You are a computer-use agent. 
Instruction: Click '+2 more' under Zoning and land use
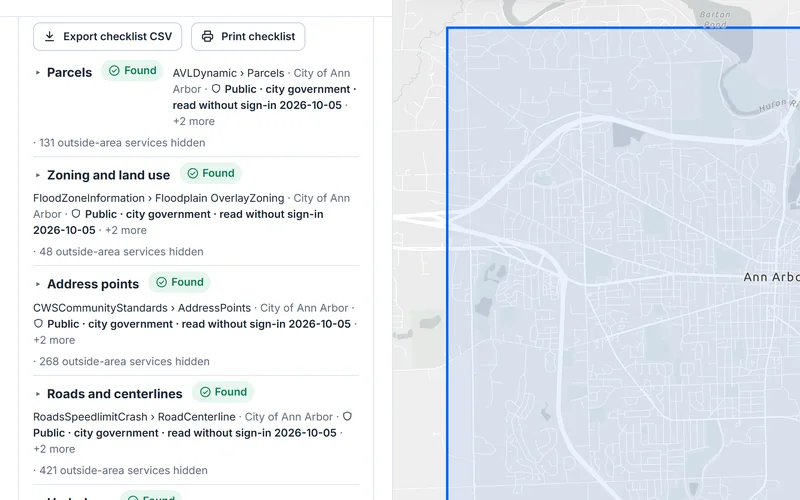click(x=126, y=230)
